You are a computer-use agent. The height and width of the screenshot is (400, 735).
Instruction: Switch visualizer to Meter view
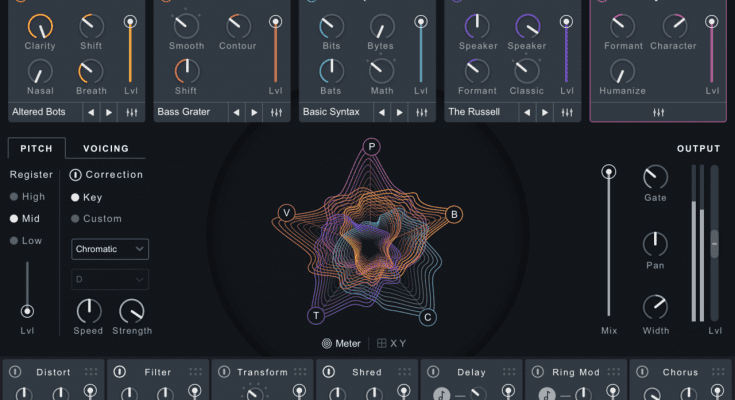(341, 344)
